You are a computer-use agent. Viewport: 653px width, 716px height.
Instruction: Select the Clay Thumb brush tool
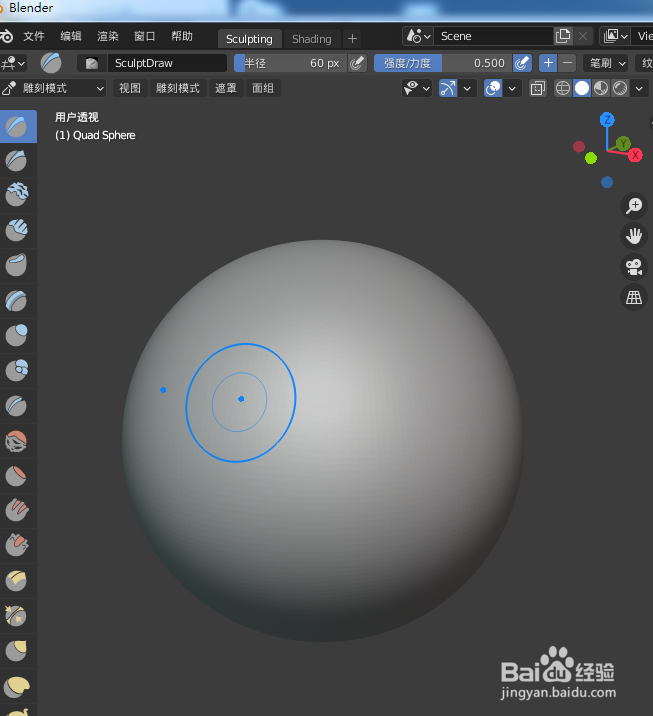17,265
